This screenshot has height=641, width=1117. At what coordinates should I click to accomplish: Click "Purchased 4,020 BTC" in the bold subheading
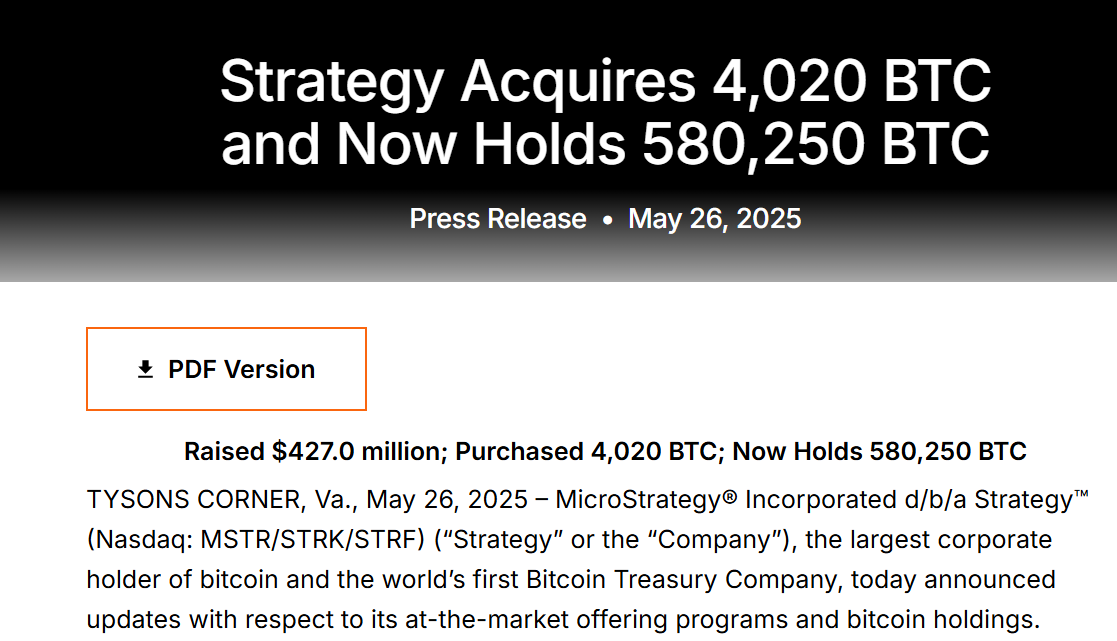click(x=586, y=452)
